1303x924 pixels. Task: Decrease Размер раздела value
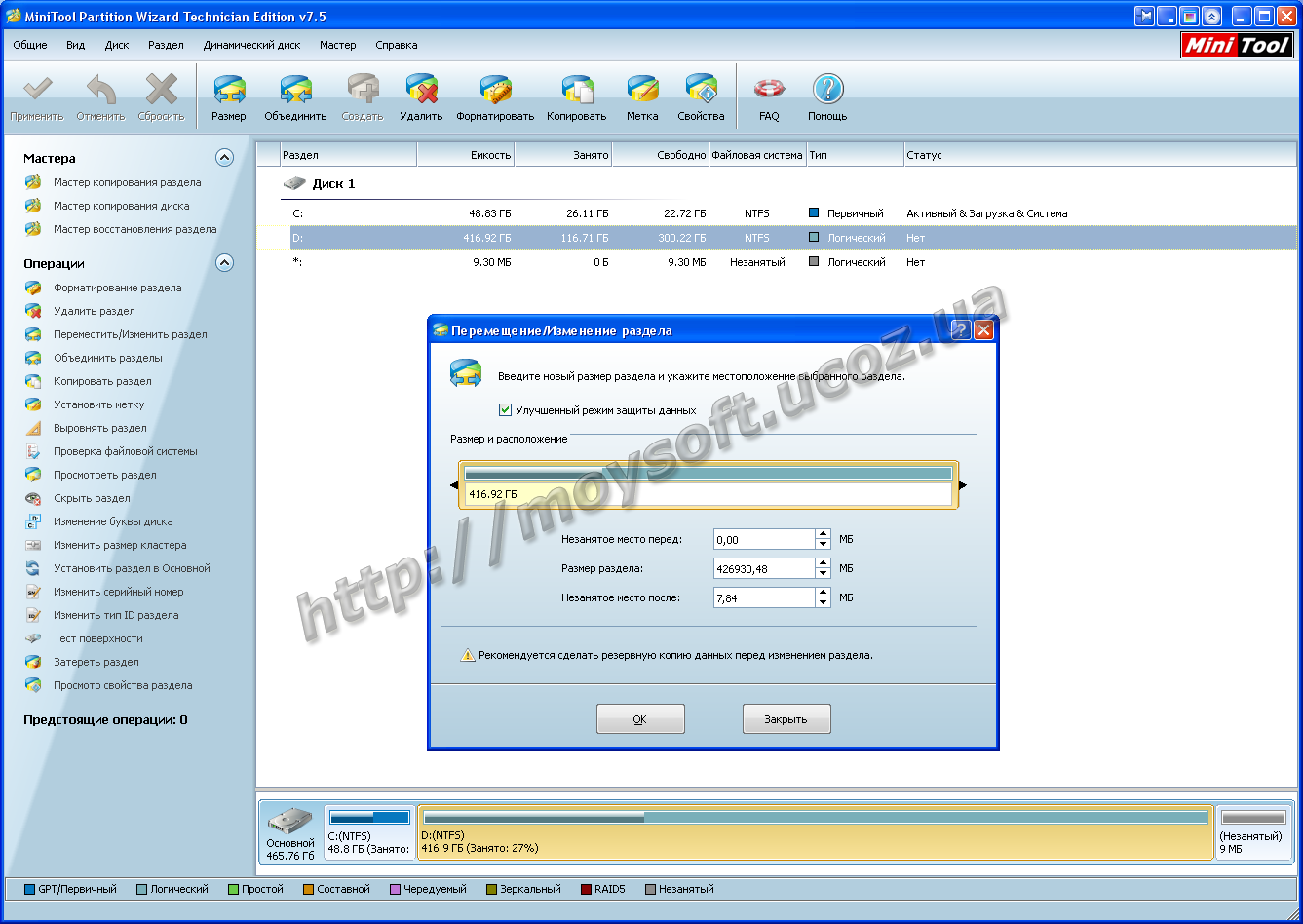(823, 573)
